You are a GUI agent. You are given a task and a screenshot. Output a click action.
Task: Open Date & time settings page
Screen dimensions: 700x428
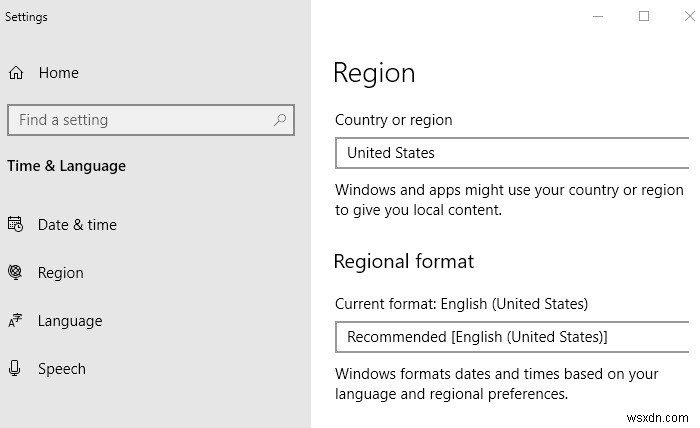[x=77, y=225]
